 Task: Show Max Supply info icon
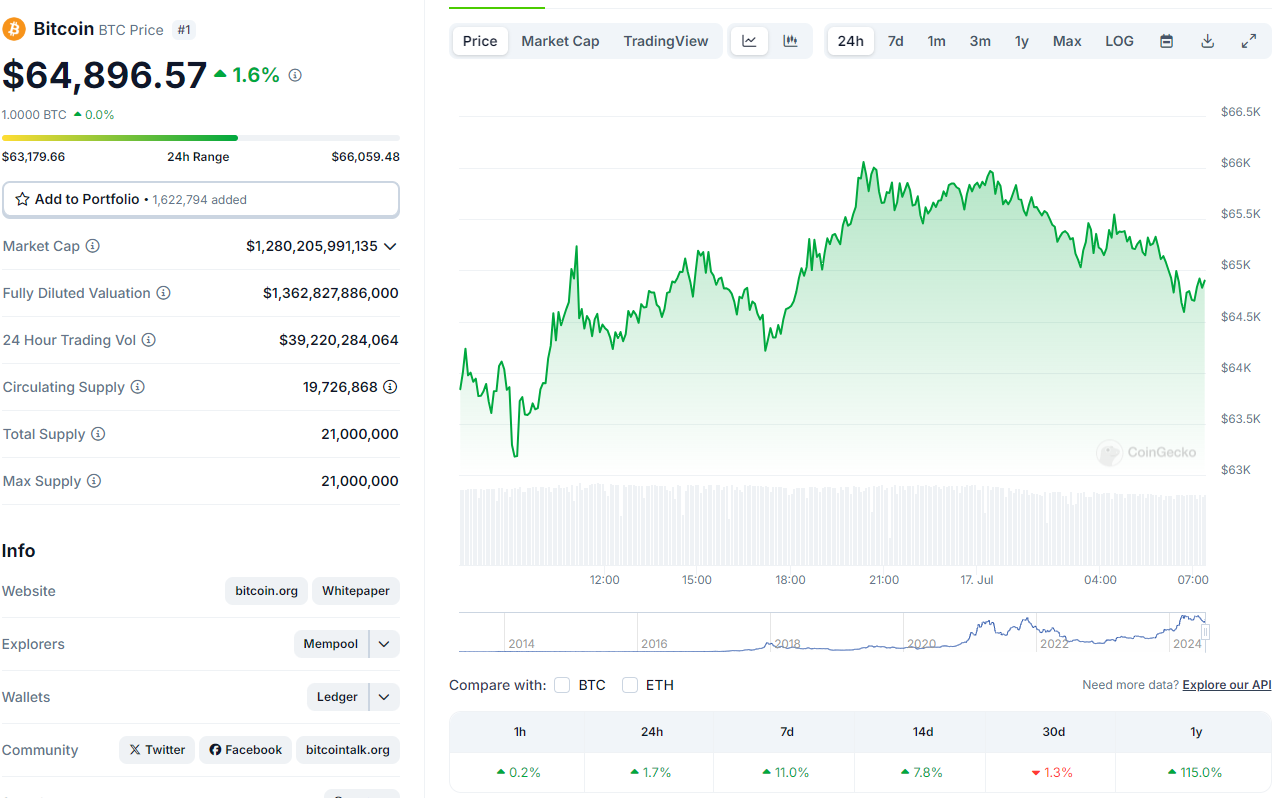click(x=94, y=481)
